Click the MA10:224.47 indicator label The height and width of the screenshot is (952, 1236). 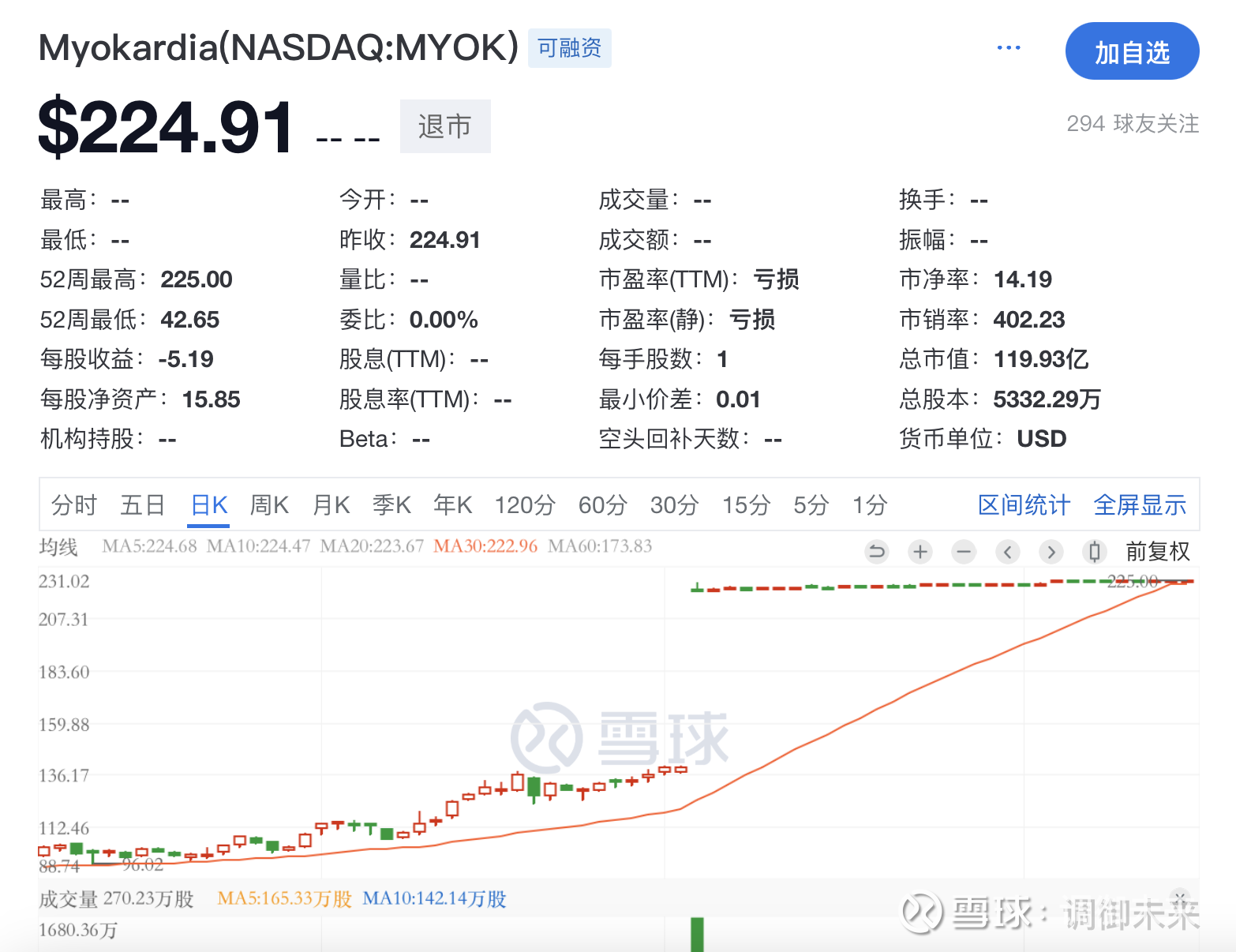[258, 546]
